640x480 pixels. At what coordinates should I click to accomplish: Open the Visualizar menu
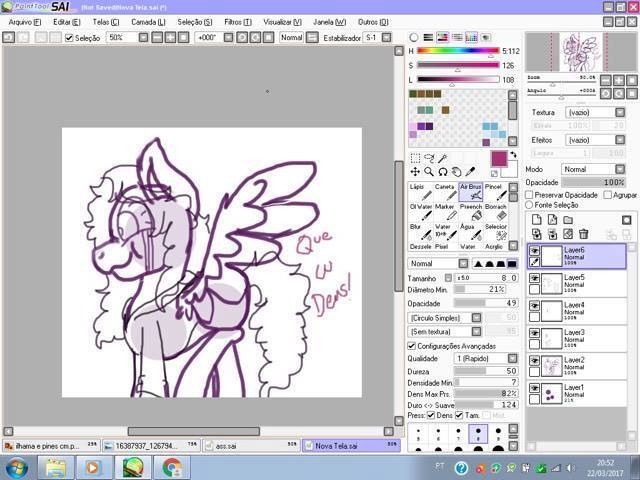click(282, 22)
